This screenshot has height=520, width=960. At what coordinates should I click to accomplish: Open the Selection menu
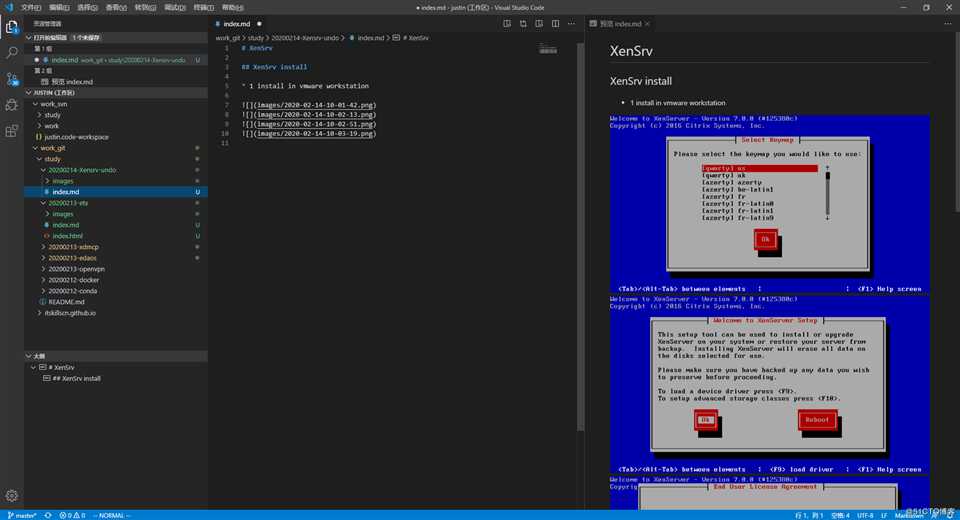tap(88, 7)
